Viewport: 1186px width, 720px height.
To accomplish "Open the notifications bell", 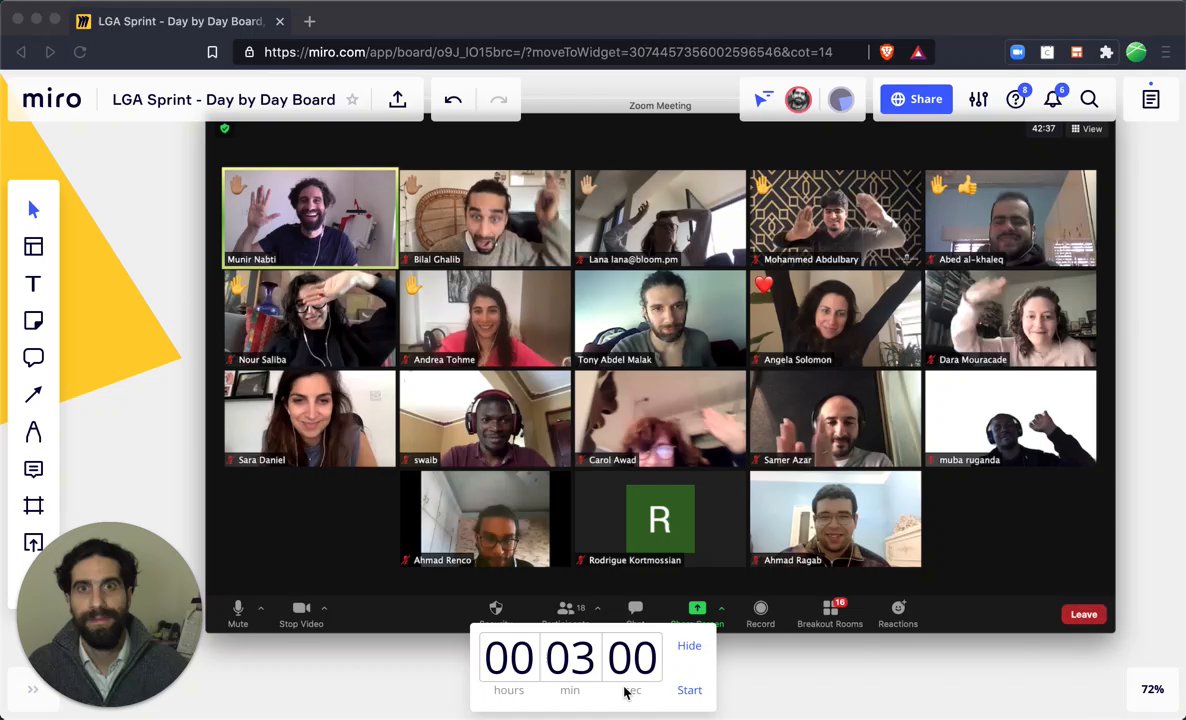I will (x=1052, y=99).
